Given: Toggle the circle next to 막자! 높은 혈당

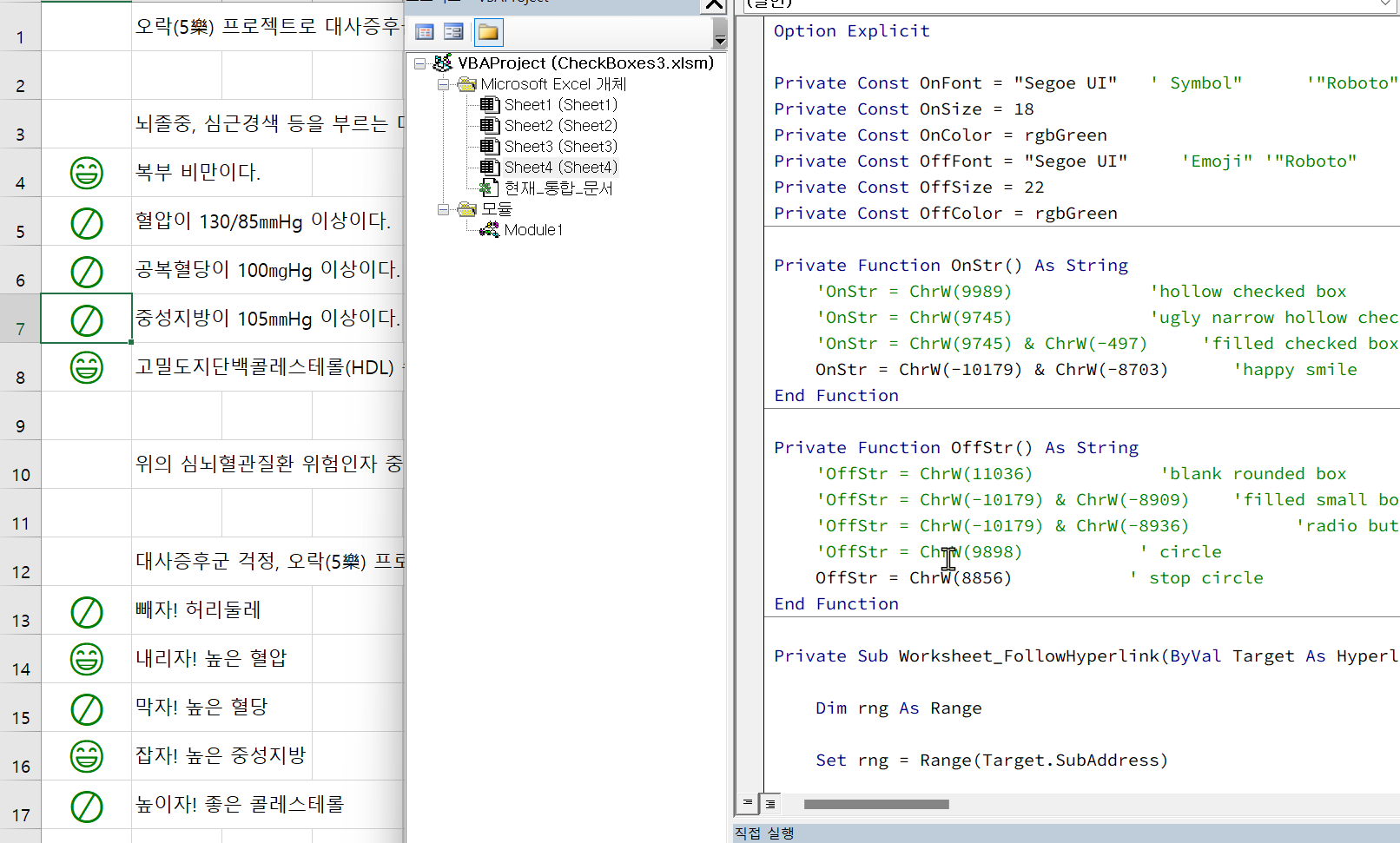Looking at the screenshot, I should tap(86, 709).
